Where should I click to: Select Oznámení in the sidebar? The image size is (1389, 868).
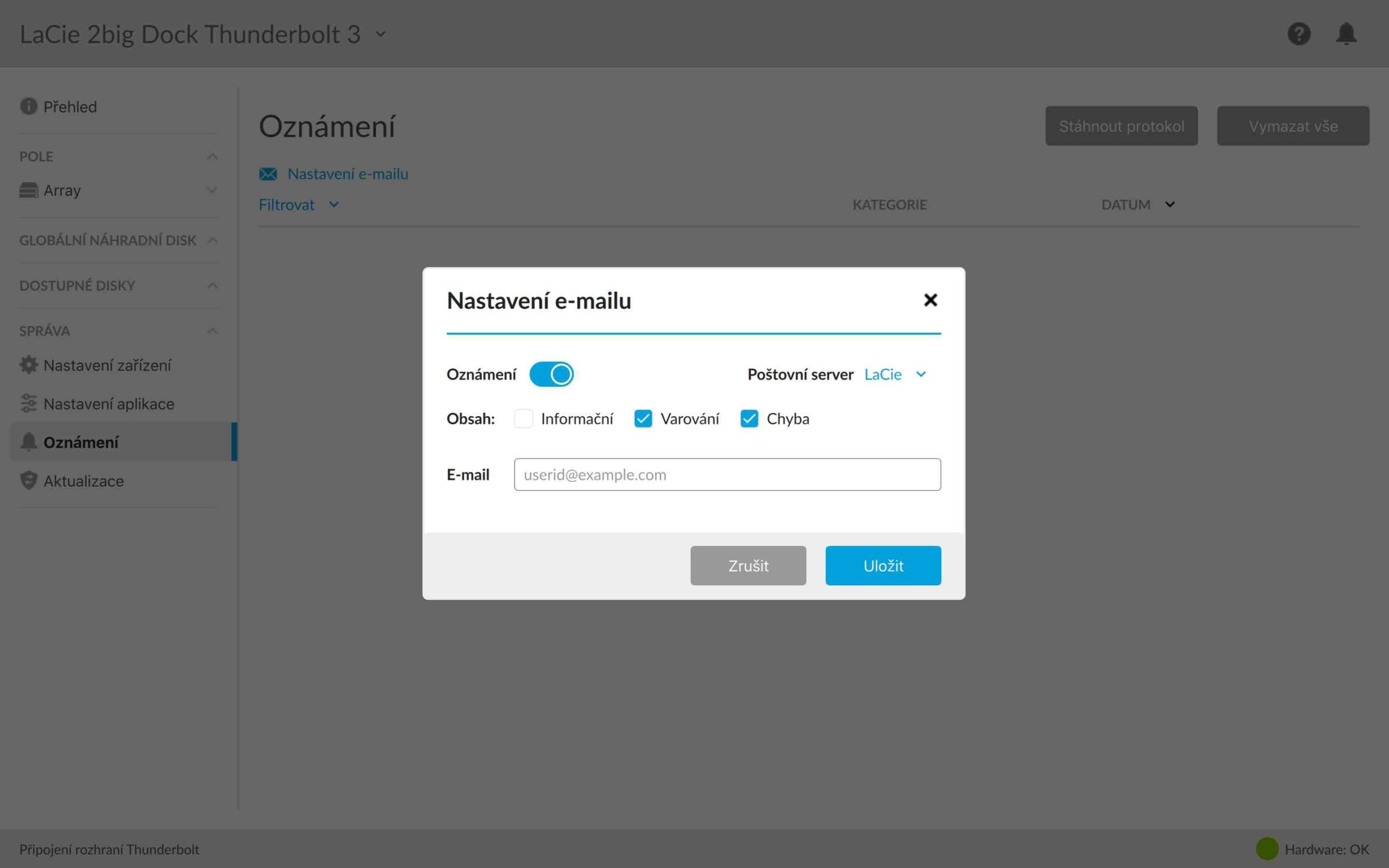81,442
